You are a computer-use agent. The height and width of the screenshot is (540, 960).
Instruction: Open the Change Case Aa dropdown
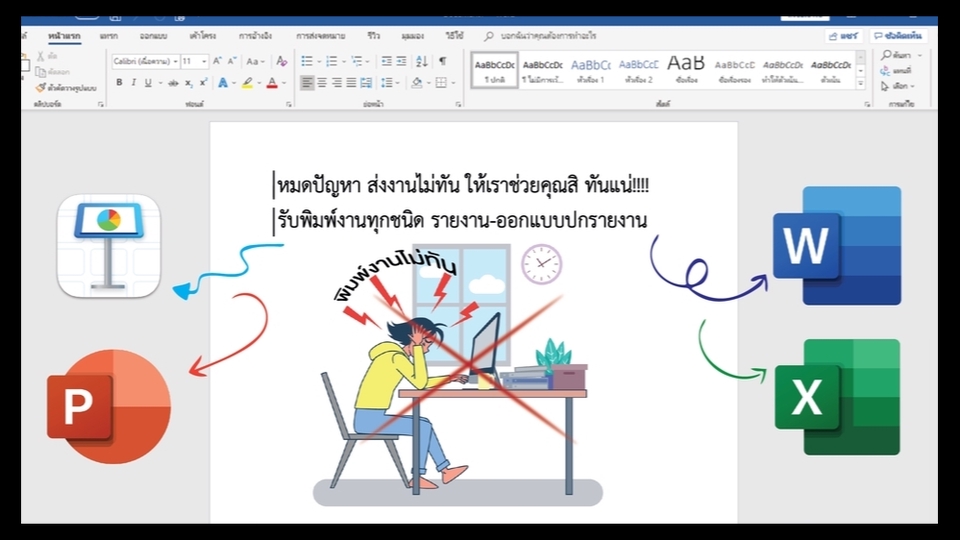pos(255,61)
